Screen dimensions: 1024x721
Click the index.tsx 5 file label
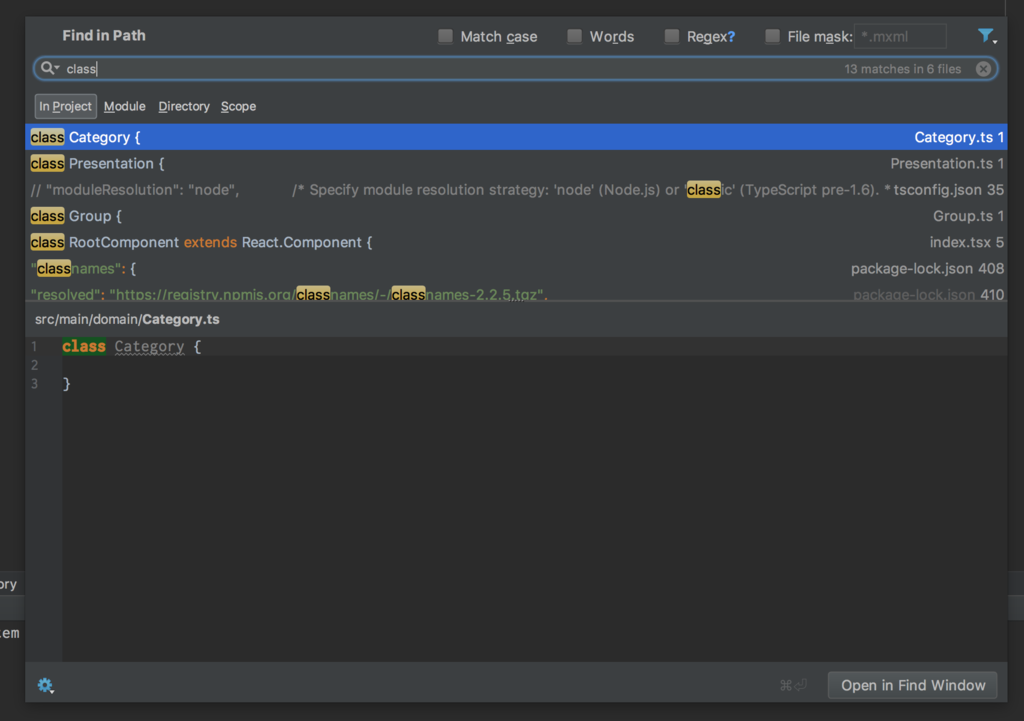pos(967,242)
